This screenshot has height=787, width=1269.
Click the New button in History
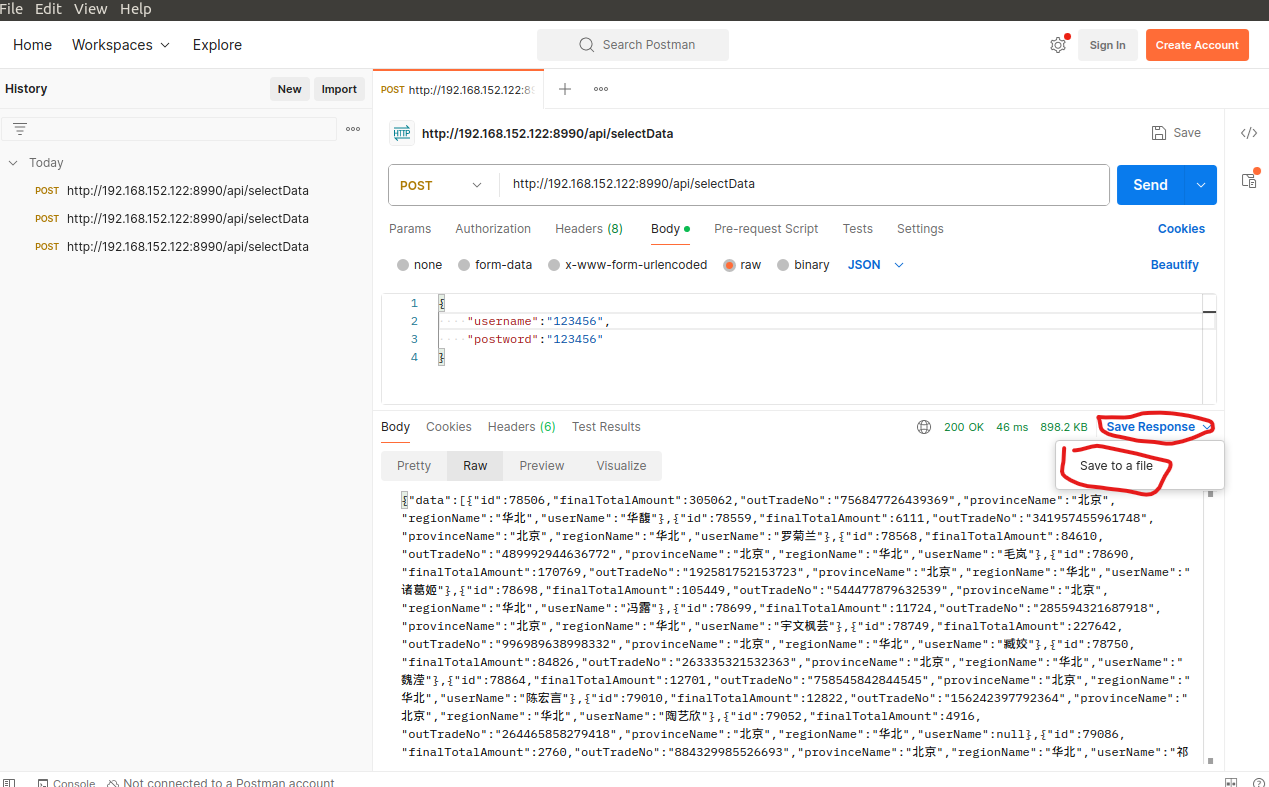click(x=290, y=89)
